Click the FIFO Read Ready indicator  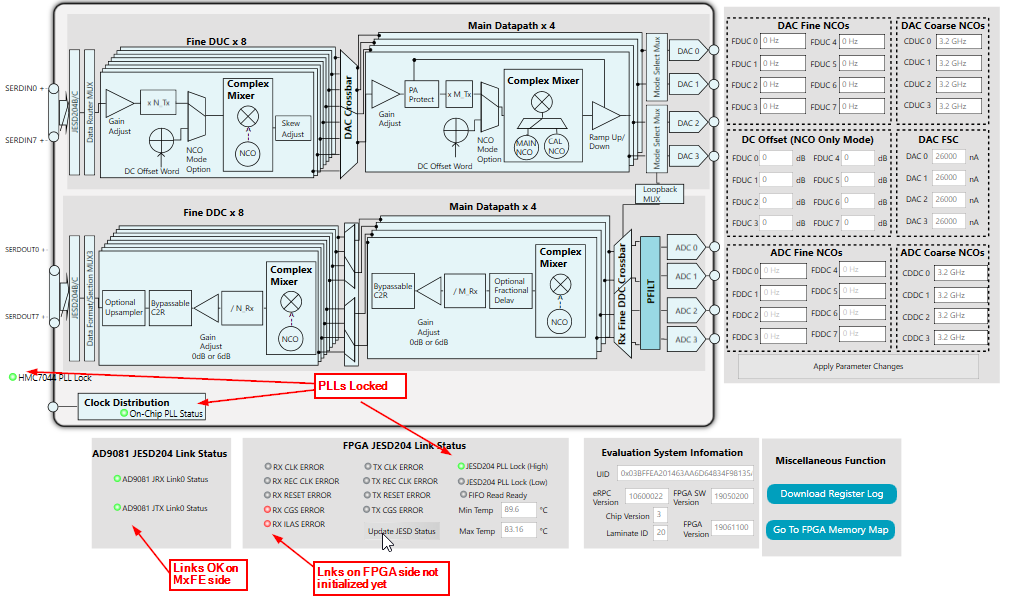463,495
